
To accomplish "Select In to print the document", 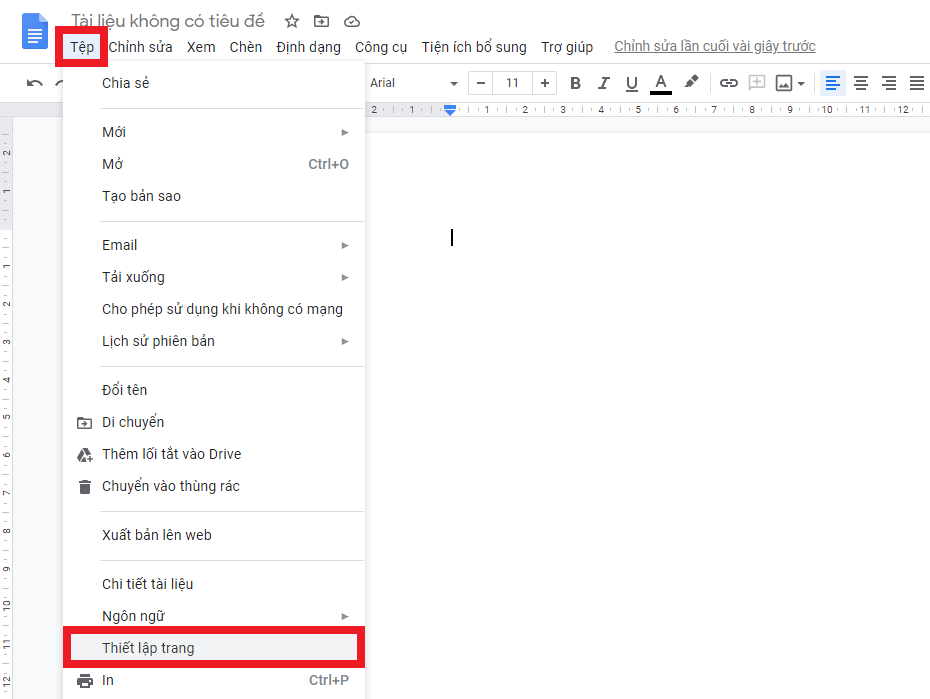I will pyautogui.click(x=214, y=681).
